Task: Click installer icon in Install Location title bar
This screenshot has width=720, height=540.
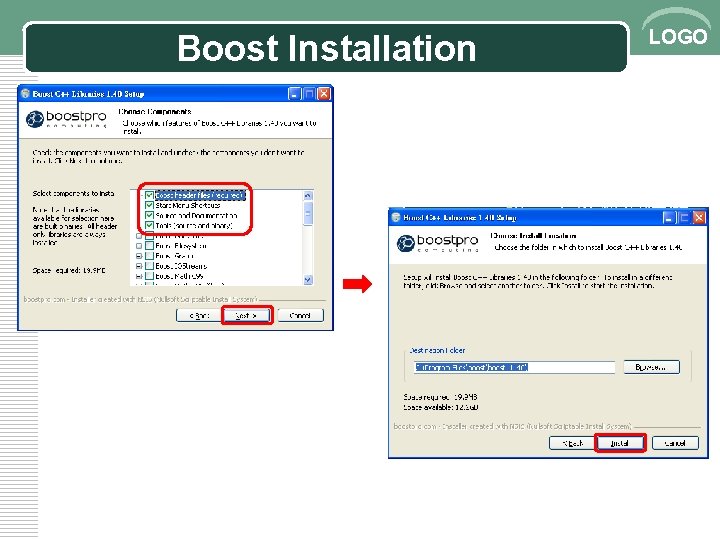Action: pos(396,217)
